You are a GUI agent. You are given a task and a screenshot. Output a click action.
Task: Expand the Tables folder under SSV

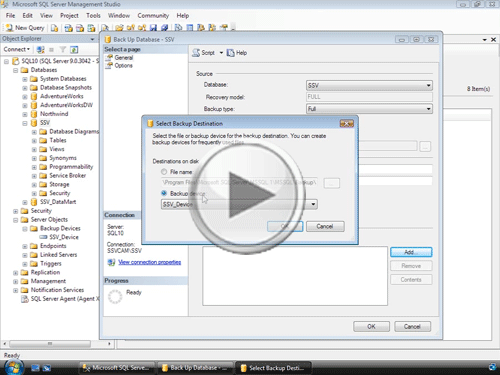click(x=34, y=141)
